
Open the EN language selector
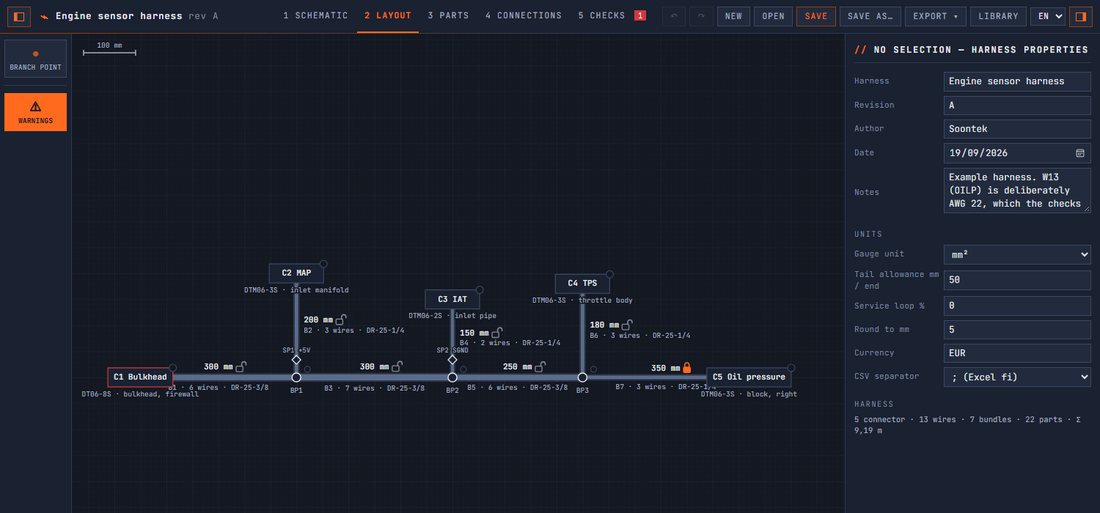click(1047, 16)
